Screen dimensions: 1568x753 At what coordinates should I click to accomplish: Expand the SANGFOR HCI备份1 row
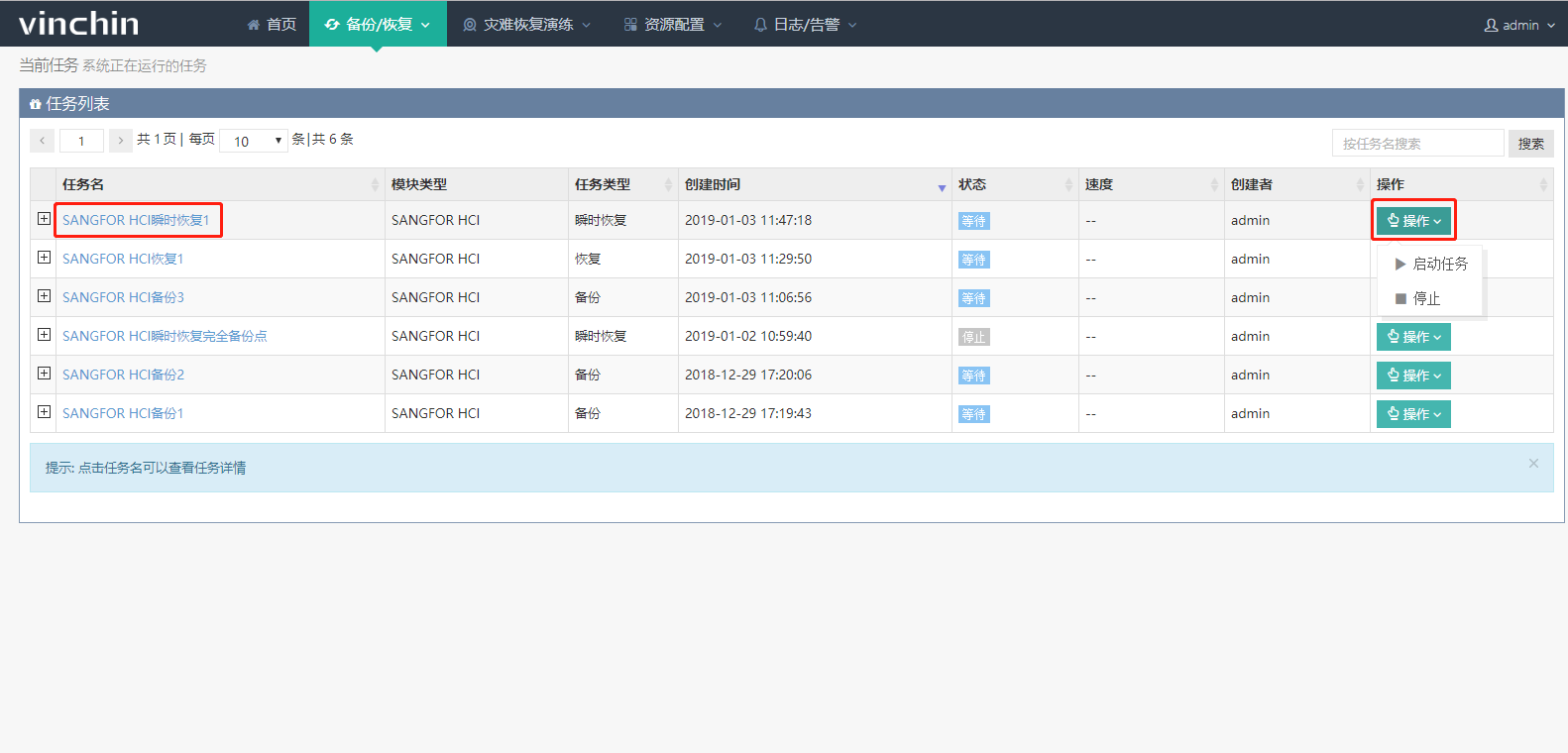pos(44,412)
